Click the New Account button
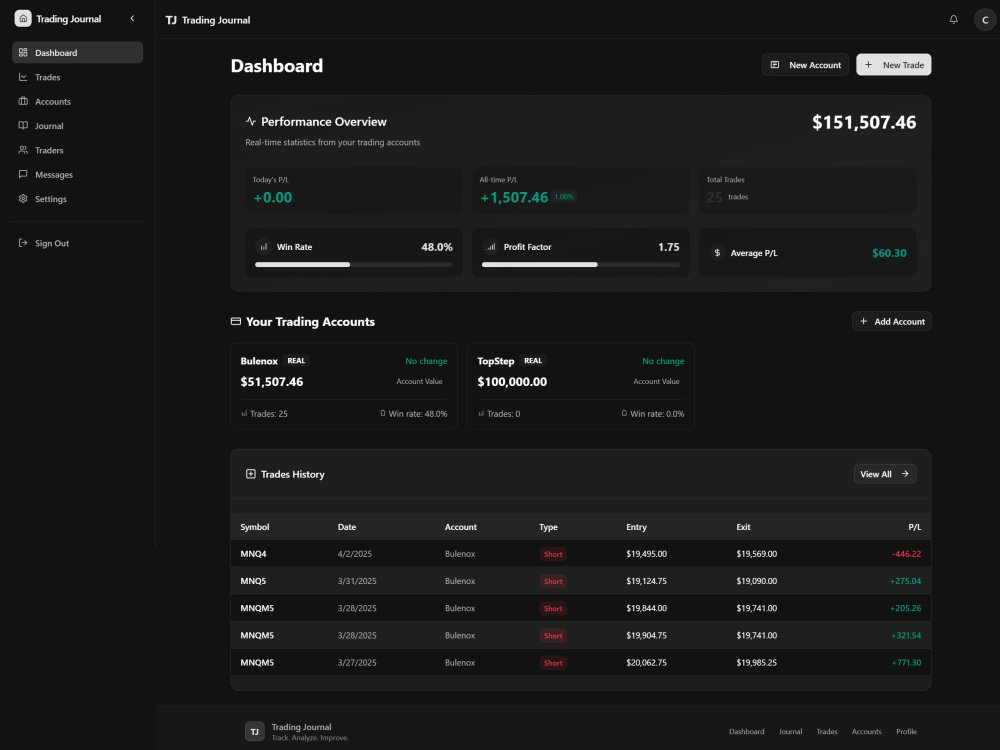The image size is (1000, 750). pyautogui.click(x=805, y=64)
